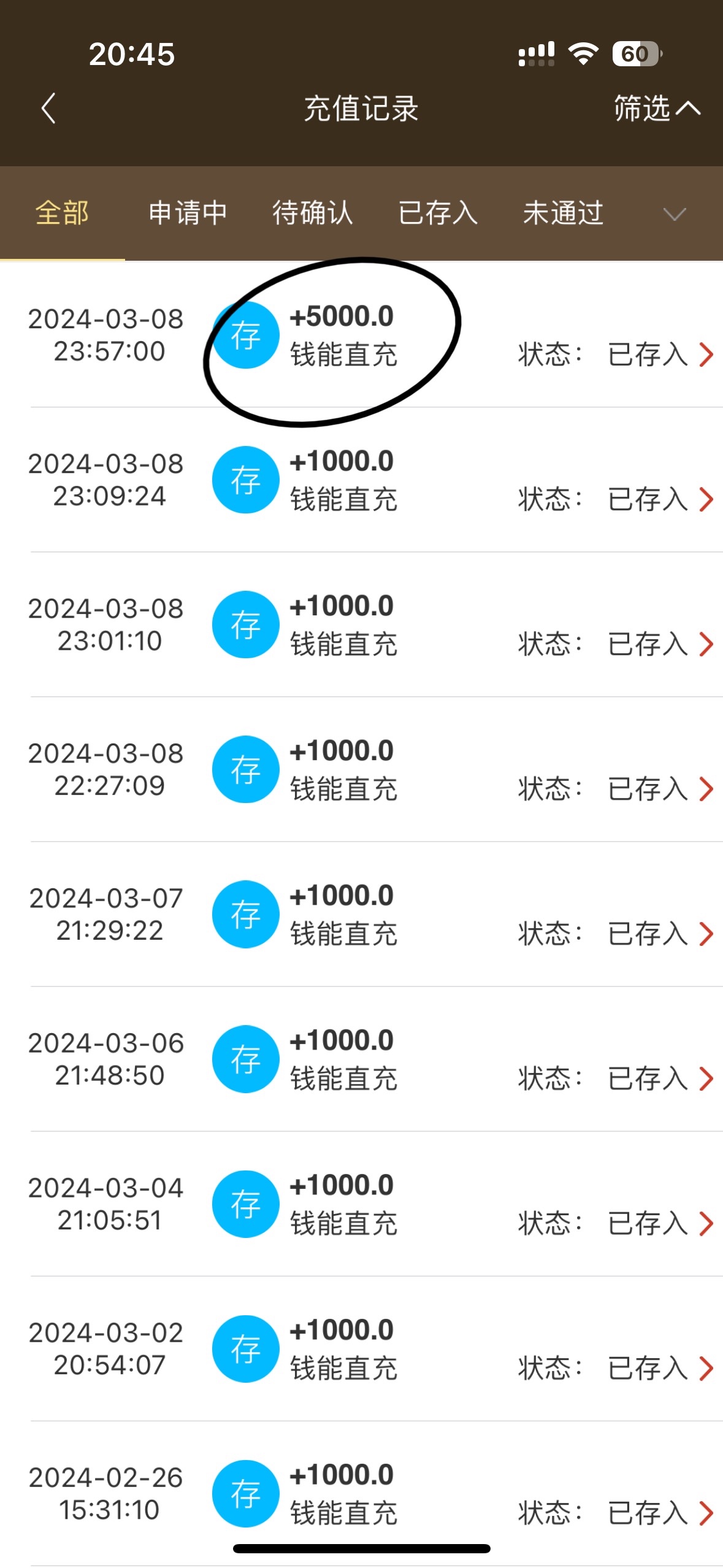723x1568 pixels.
Task: Open details arrow for 2024-03-02 record
Action: coord(706,1368)
